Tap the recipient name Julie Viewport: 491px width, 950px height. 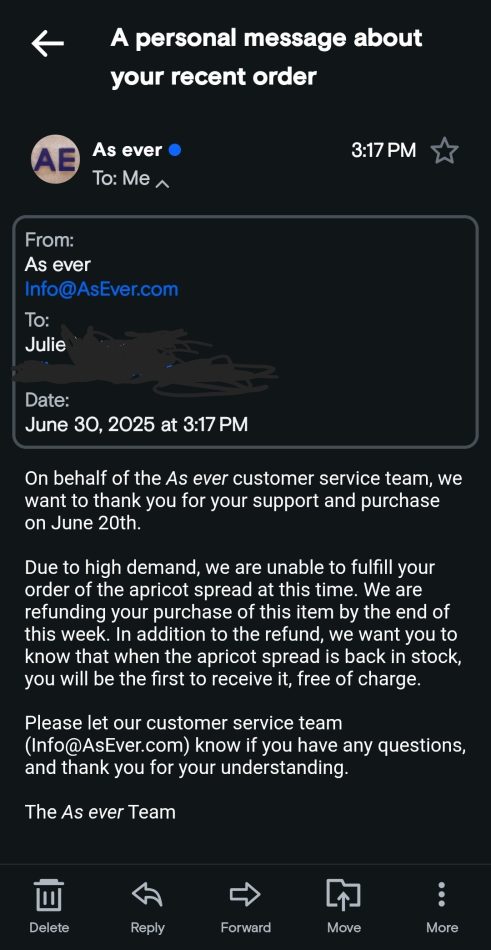[x=45, y=345]
